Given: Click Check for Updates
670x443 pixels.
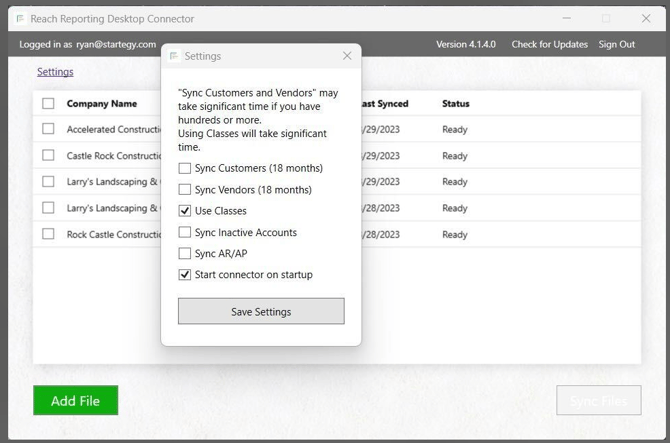Looking at the screenshot, I should click(x=549, y=44).
